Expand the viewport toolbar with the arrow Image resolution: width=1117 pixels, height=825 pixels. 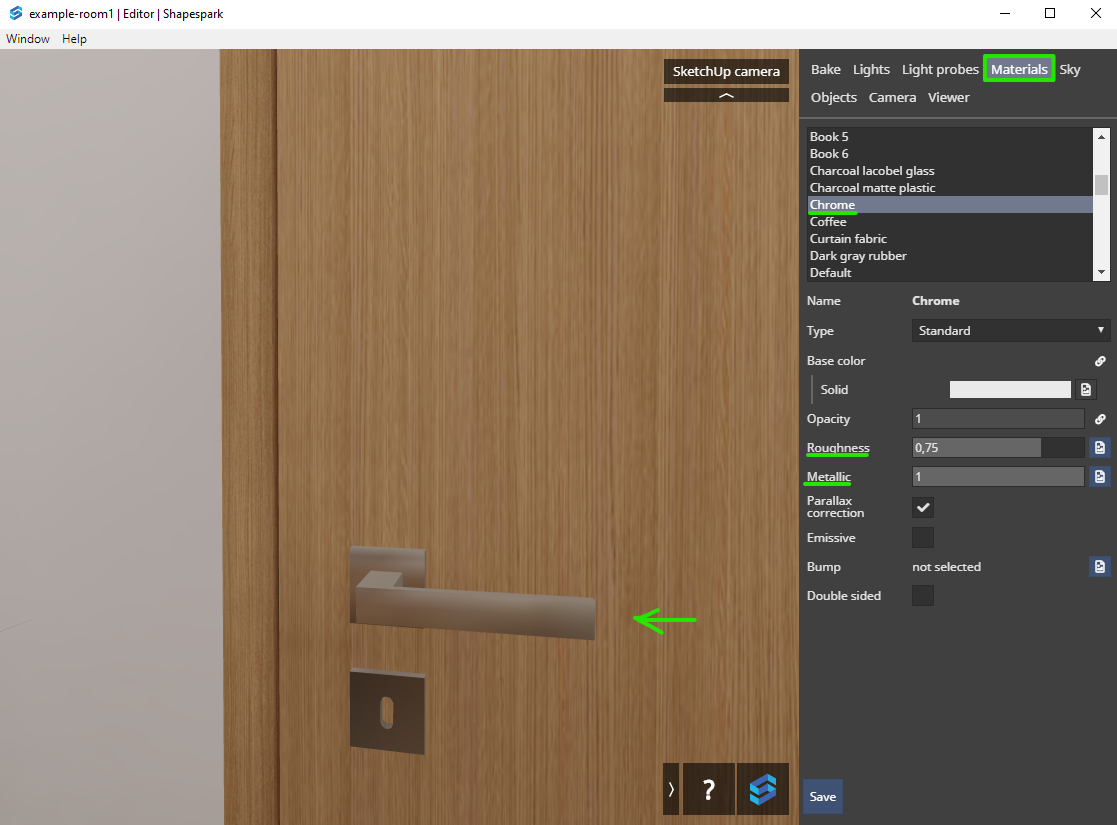pyautogui.click(x=671, y=790)
